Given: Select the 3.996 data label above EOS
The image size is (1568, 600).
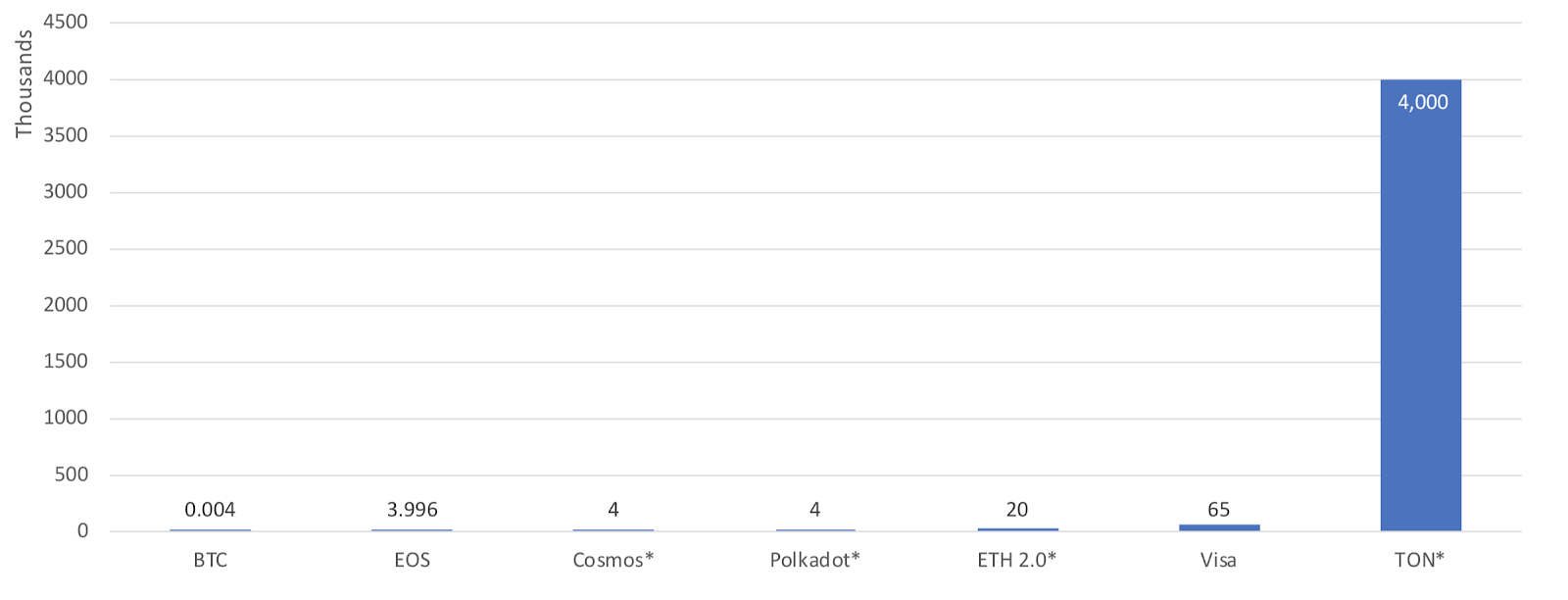Looking at the screenshot, I should point(412,509).
